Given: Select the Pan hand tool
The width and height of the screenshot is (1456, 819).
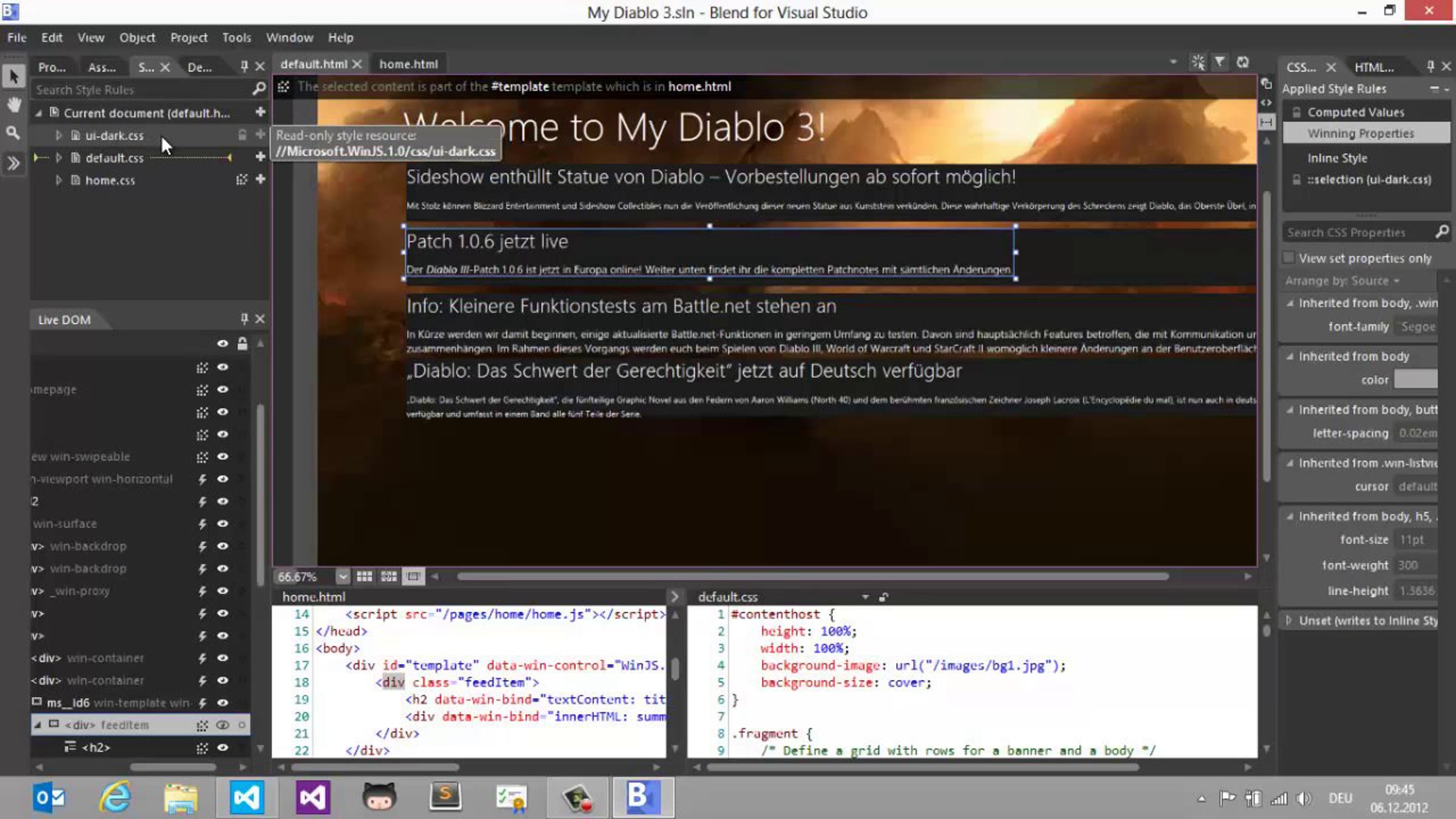Looking at the screenshot, I should 13,105.
